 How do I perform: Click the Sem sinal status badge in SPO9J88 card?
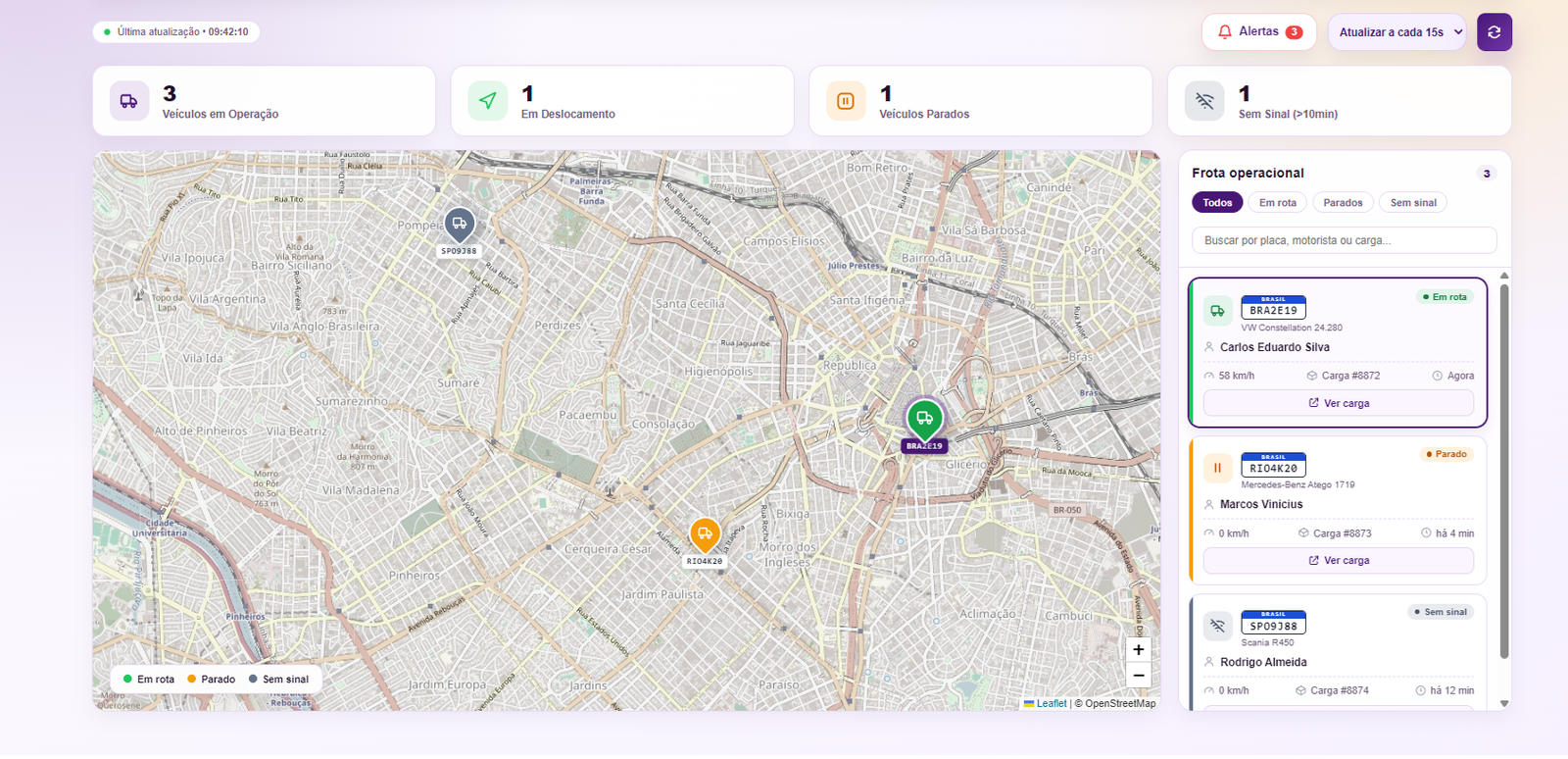tap(1441, 612)
